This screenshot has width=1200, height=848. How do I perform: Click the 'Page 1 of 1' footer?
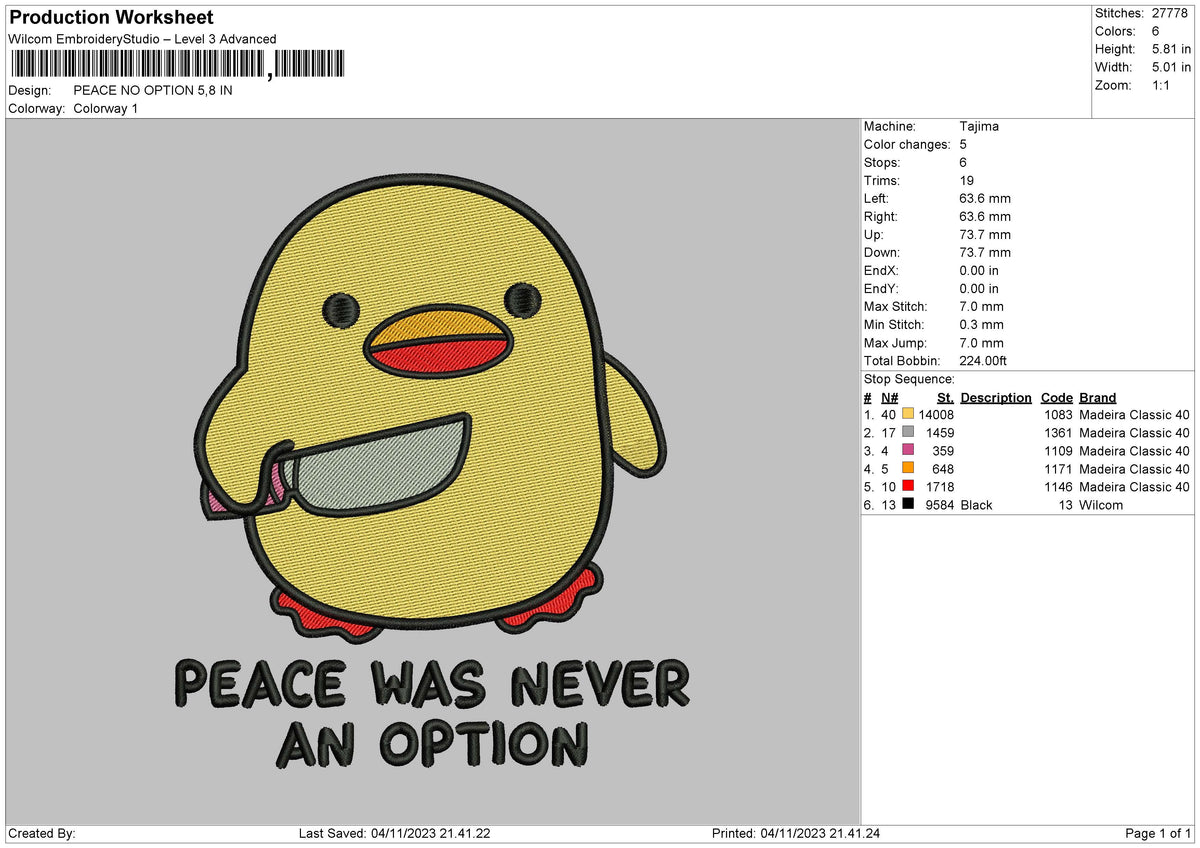click(1158, 834)
